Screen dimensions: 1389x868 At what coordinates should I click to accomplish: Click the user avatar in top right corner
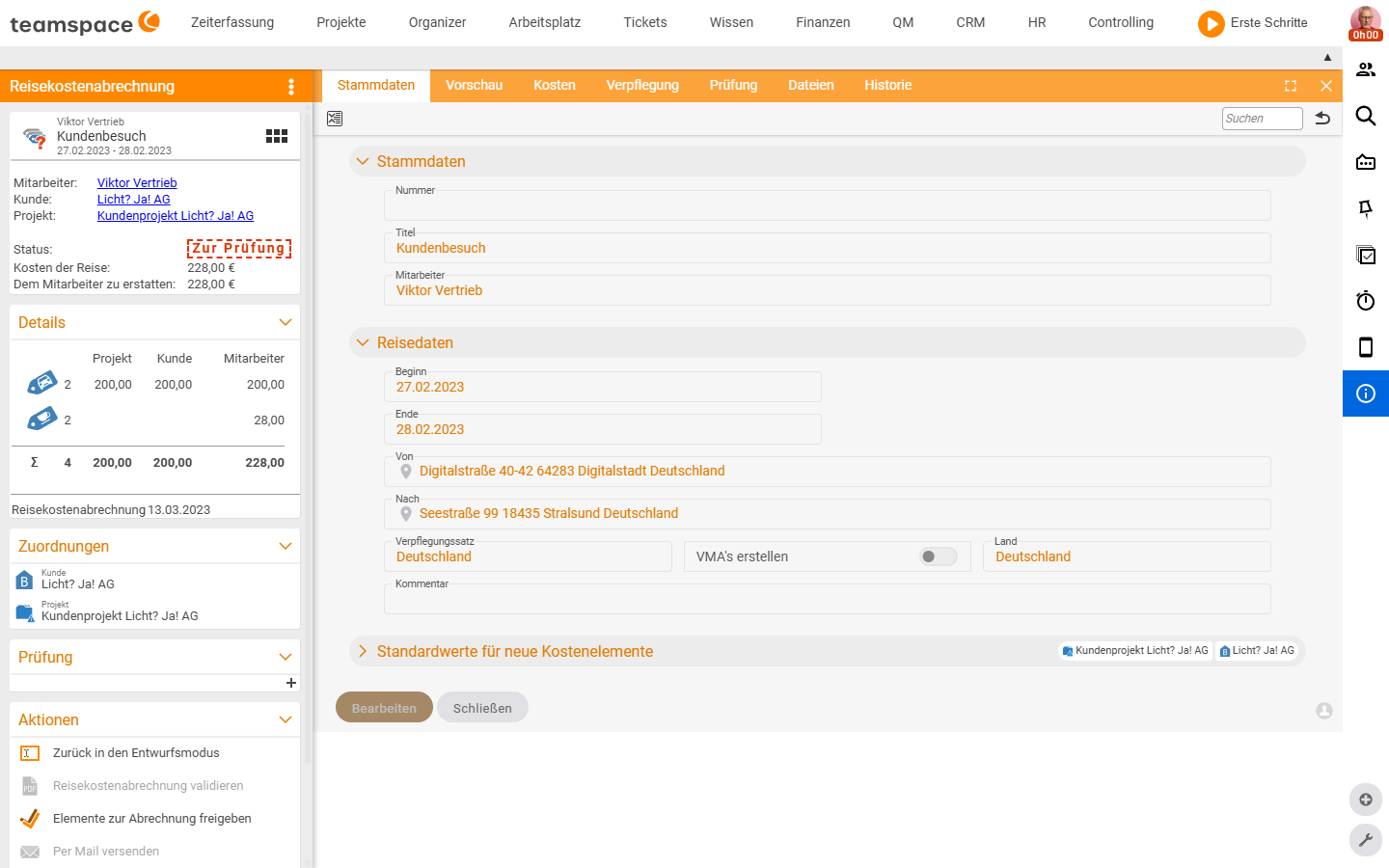(1365, 22)
